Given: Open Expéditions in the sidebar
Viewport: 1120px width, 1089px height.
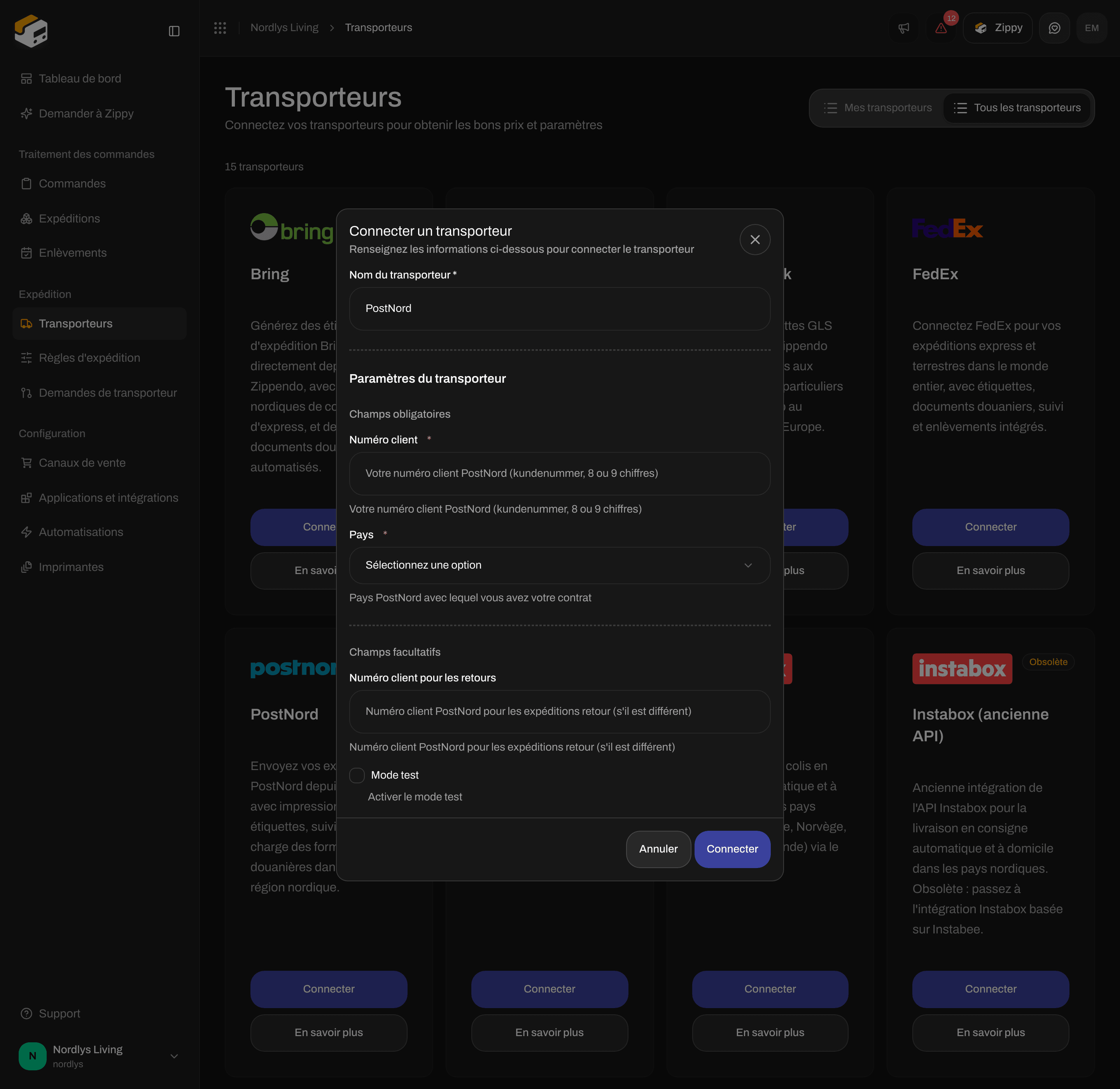Looking at the screenshot, I should click(100, 219).
